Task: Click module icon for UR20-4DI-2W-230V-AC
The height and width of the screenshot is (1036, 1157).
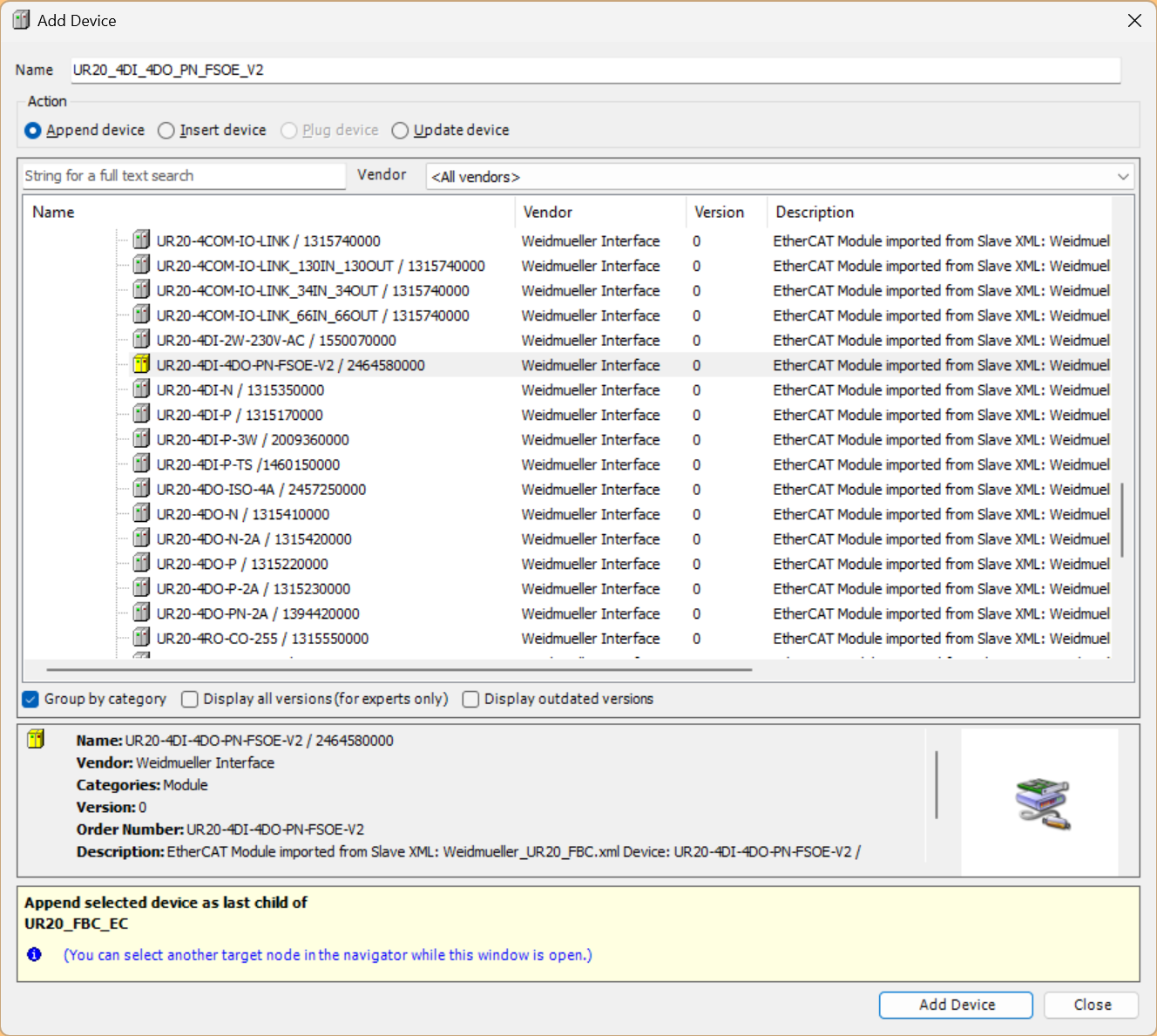Action: coord(141,339)
